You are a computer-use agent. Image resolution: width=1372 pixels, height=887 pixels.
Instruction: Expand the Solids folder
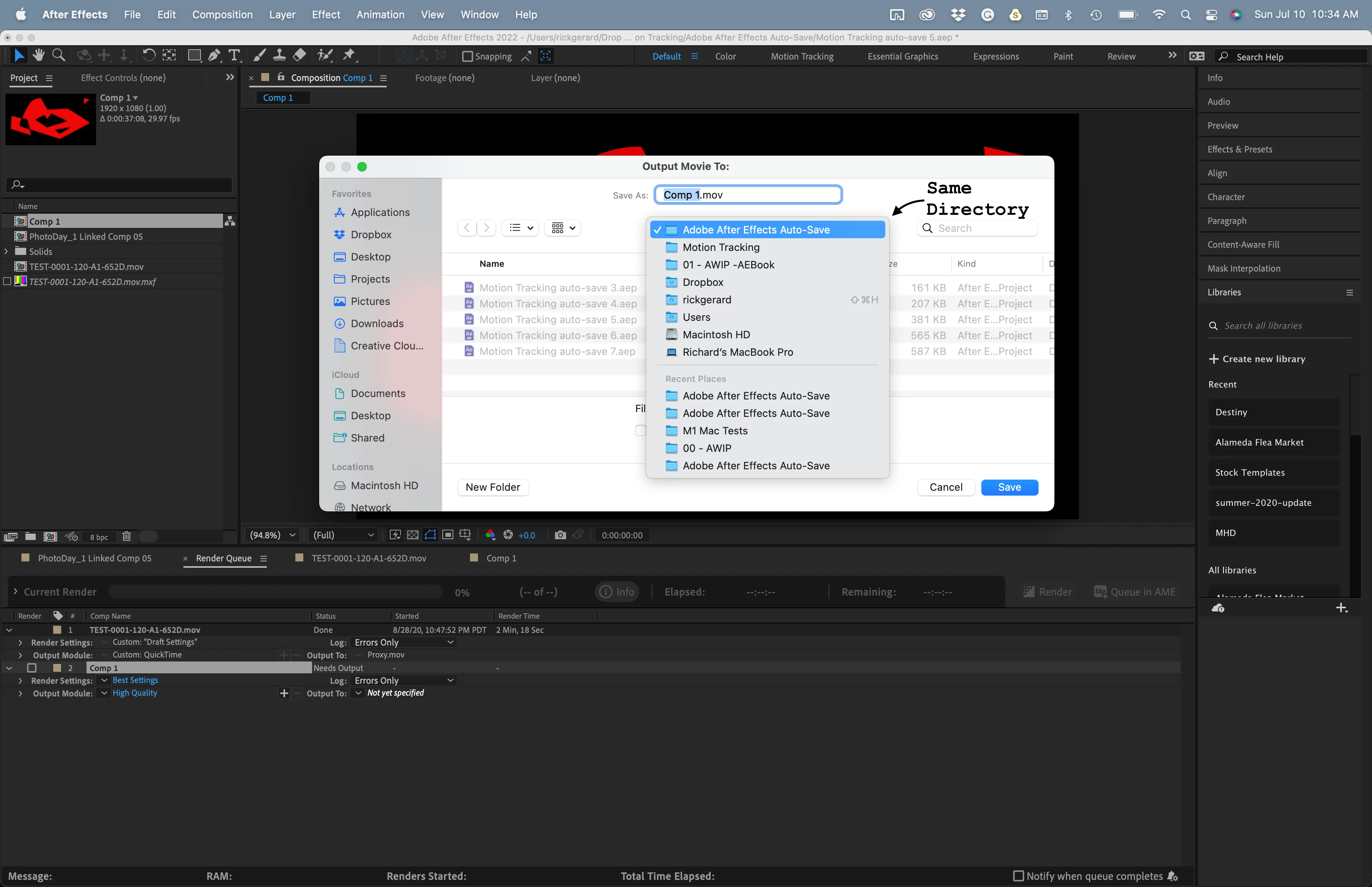pyautogui.click(x=6, y=252)
